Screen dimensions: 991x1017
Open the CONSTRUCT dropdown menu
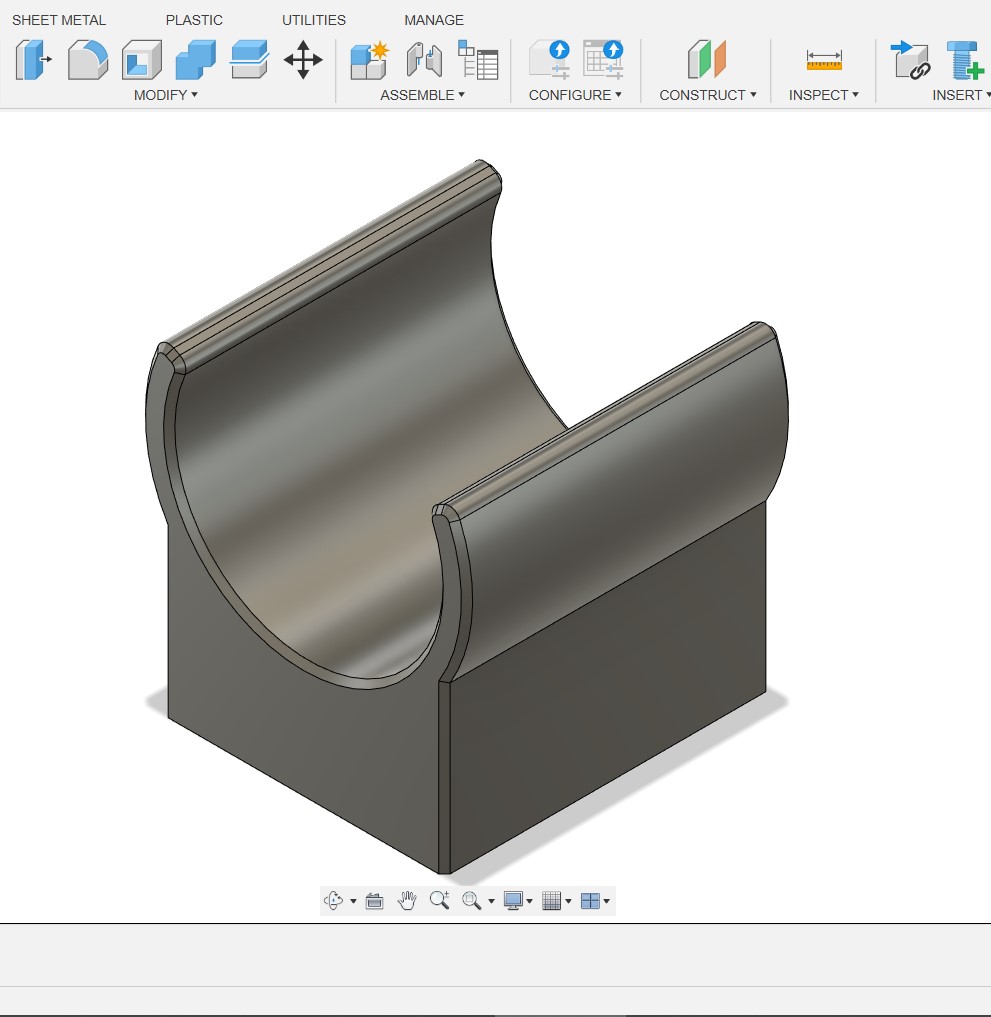coord(708,95)
